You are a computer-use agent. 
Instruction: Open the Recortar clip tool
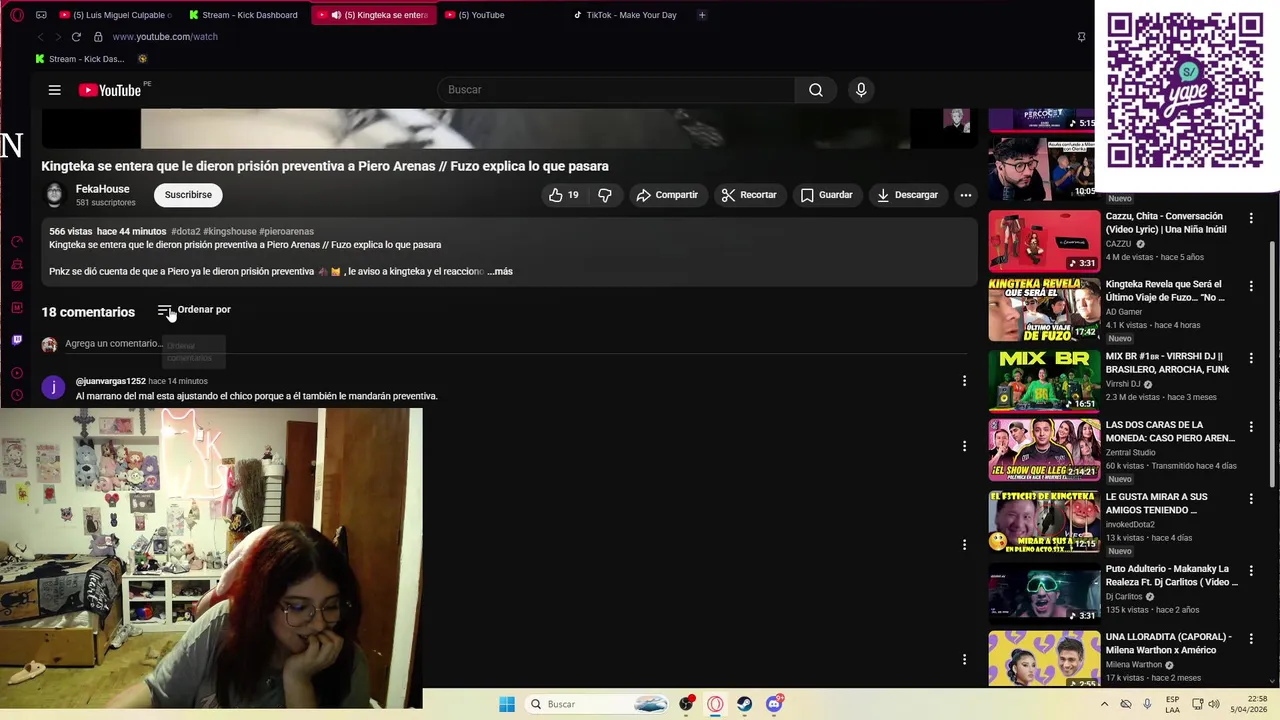pyautogui.click(x=749, y=195)
